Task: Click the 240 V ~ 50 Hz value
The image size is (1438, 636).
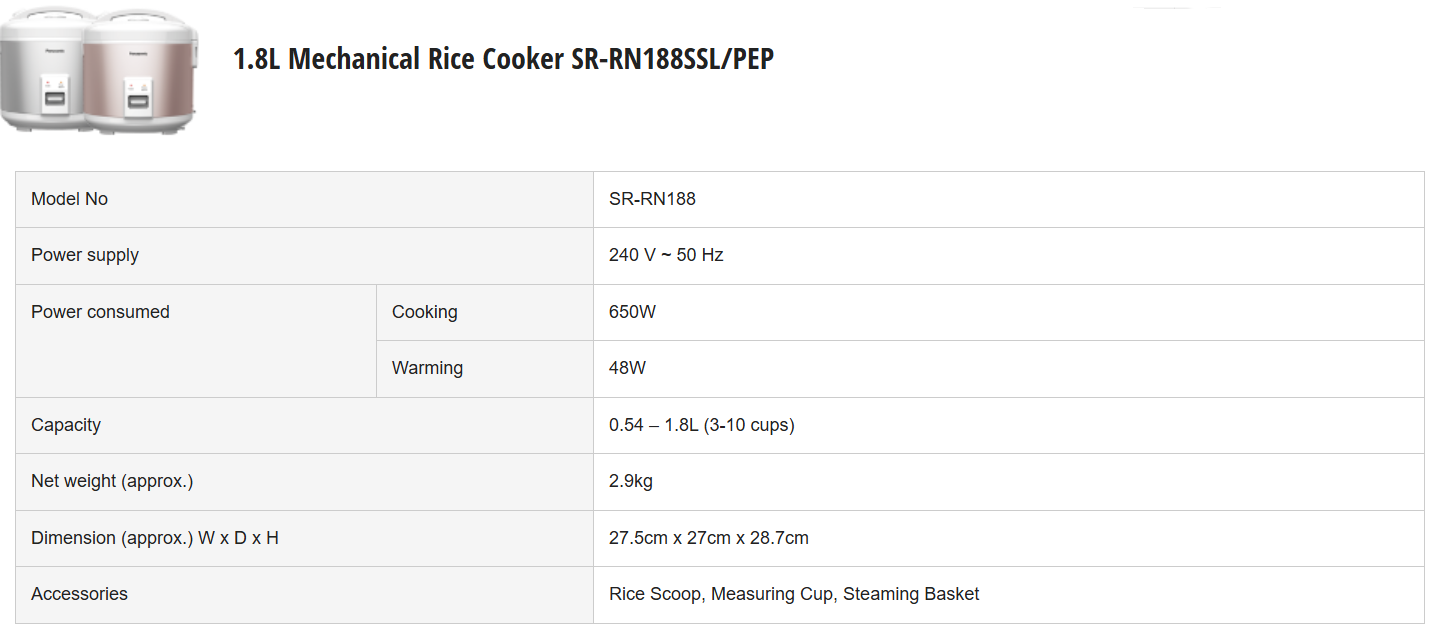Action: click(x=666, y=255)
